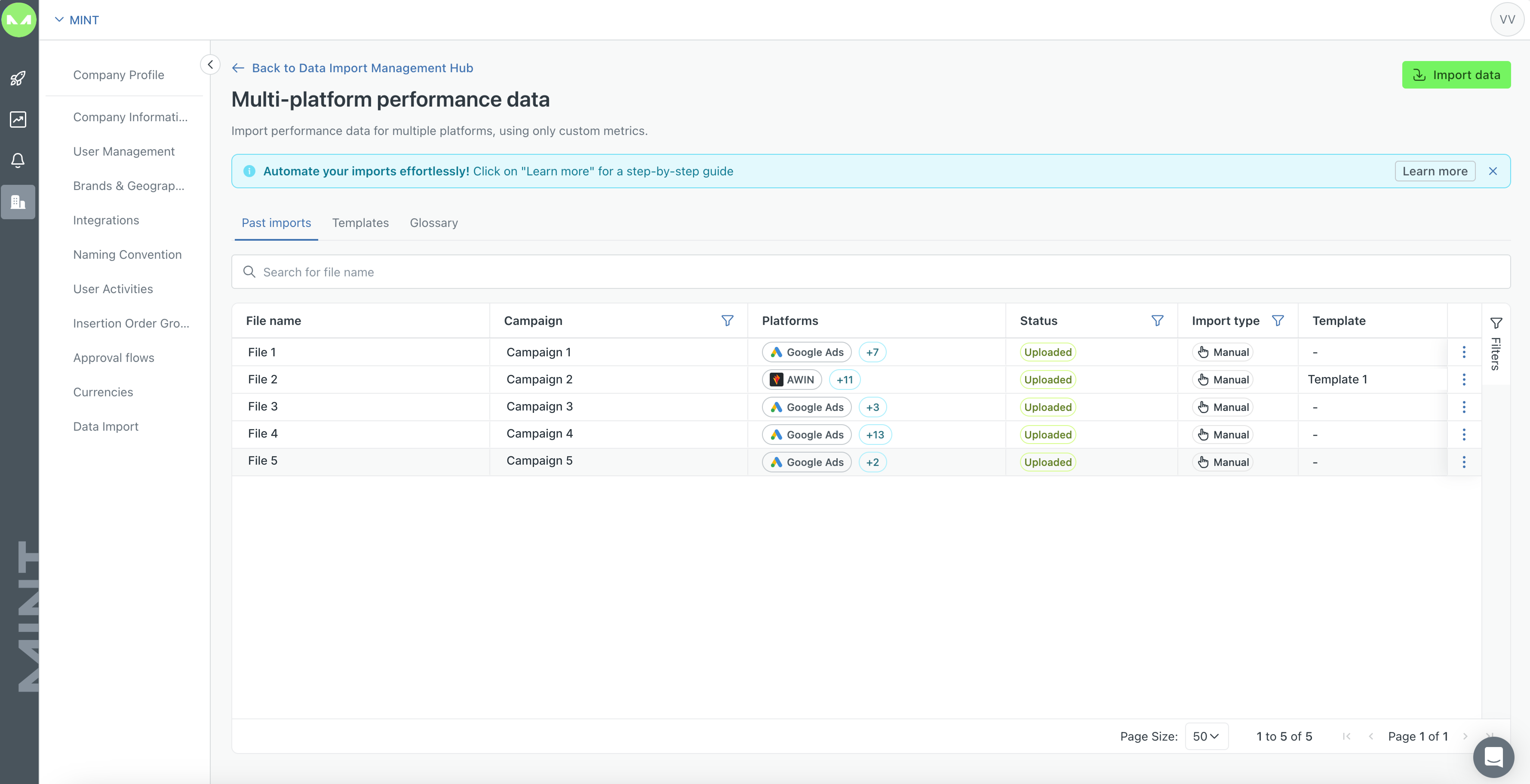Image resolution: width=1530 pixels, height=784 pixels.
Task: Collapse the settings side panel
Action: click(x=210, y=64)
